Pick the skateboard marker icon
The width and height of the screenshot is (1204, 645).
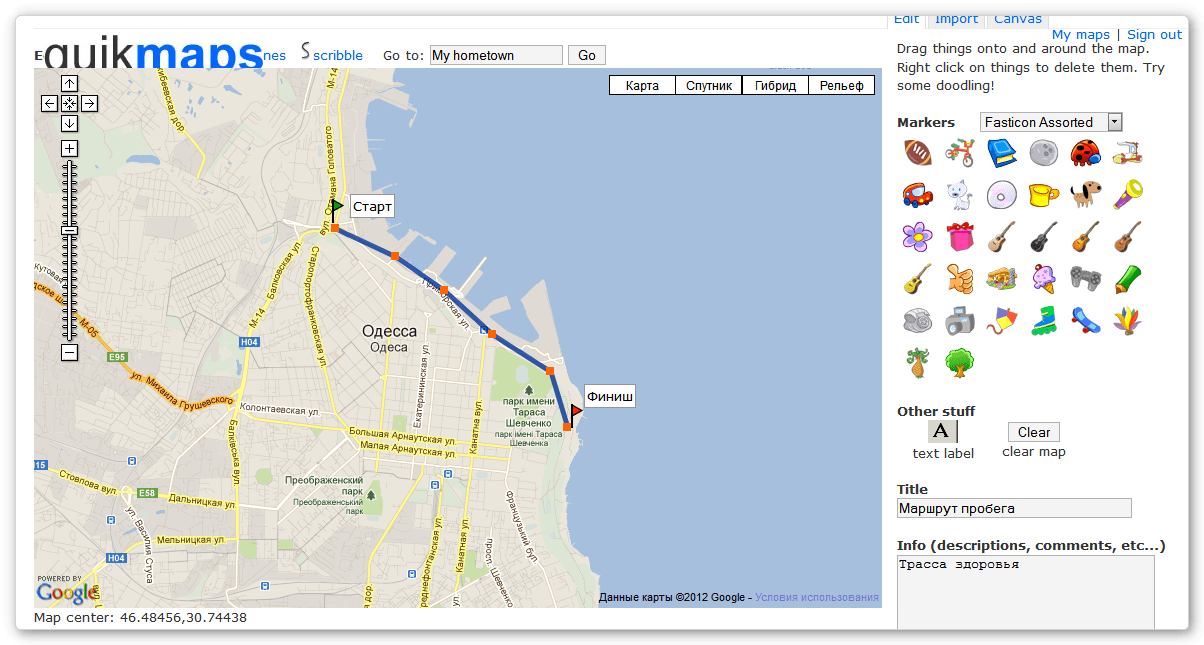(x=1085, y=321)
